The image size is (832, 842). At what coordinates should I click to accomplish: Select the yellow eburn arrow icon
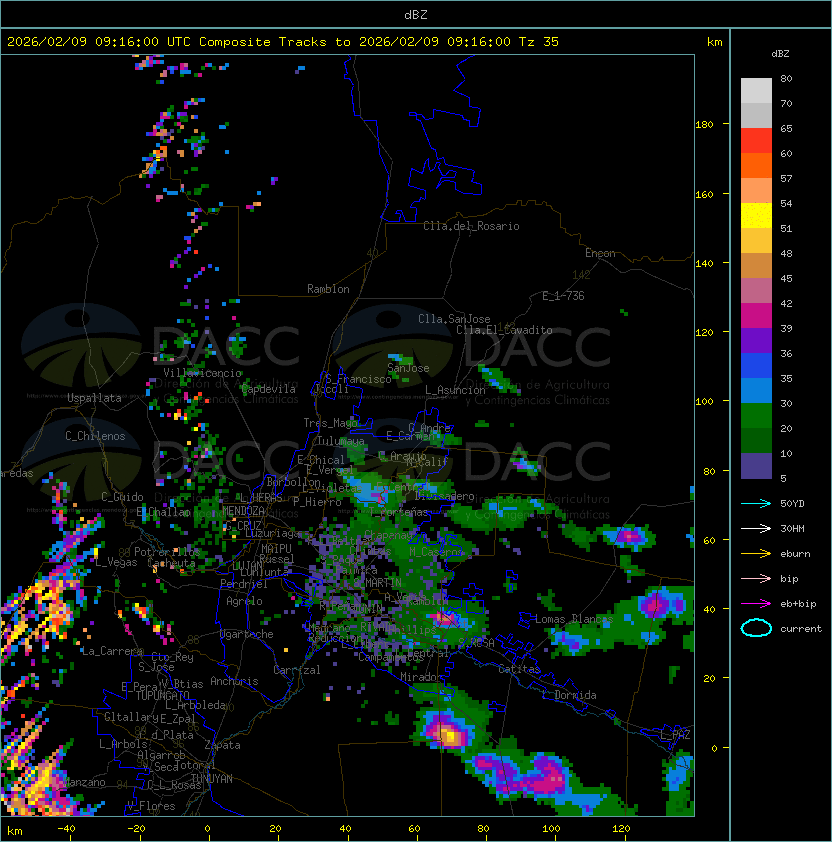[x=756, y=553]
